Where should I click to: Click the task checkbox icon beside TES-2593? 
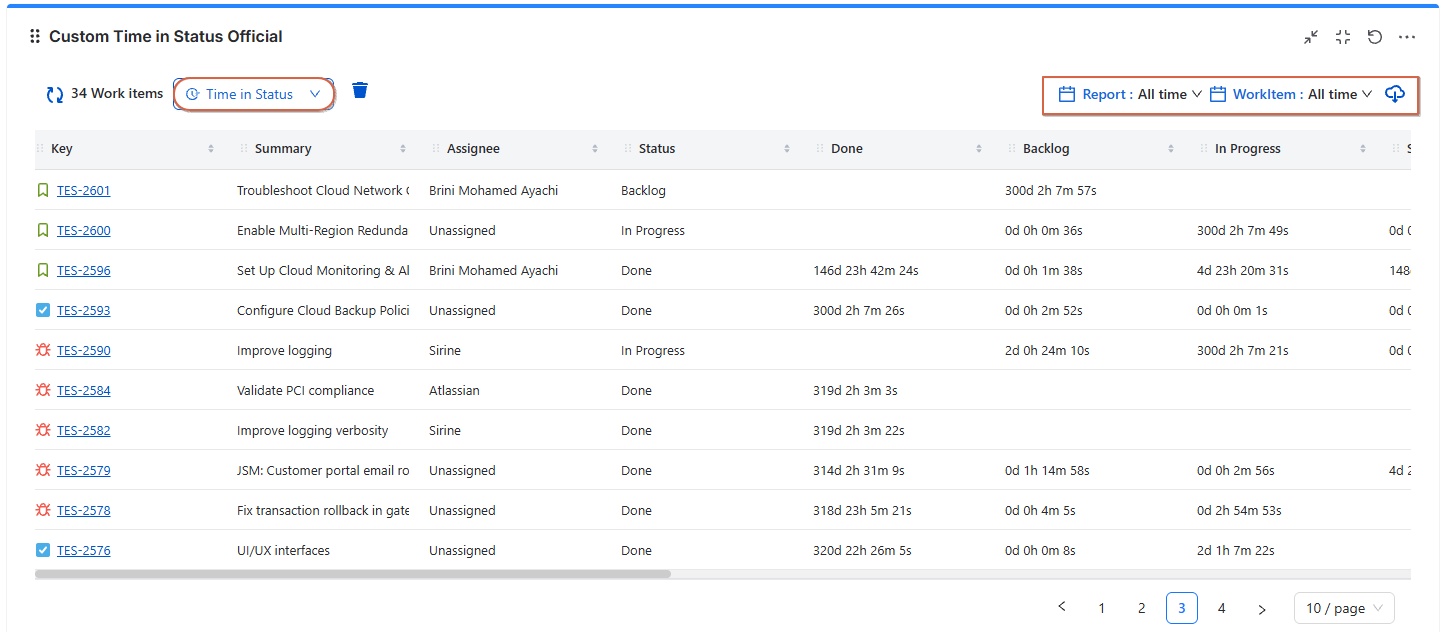point(42,310)
